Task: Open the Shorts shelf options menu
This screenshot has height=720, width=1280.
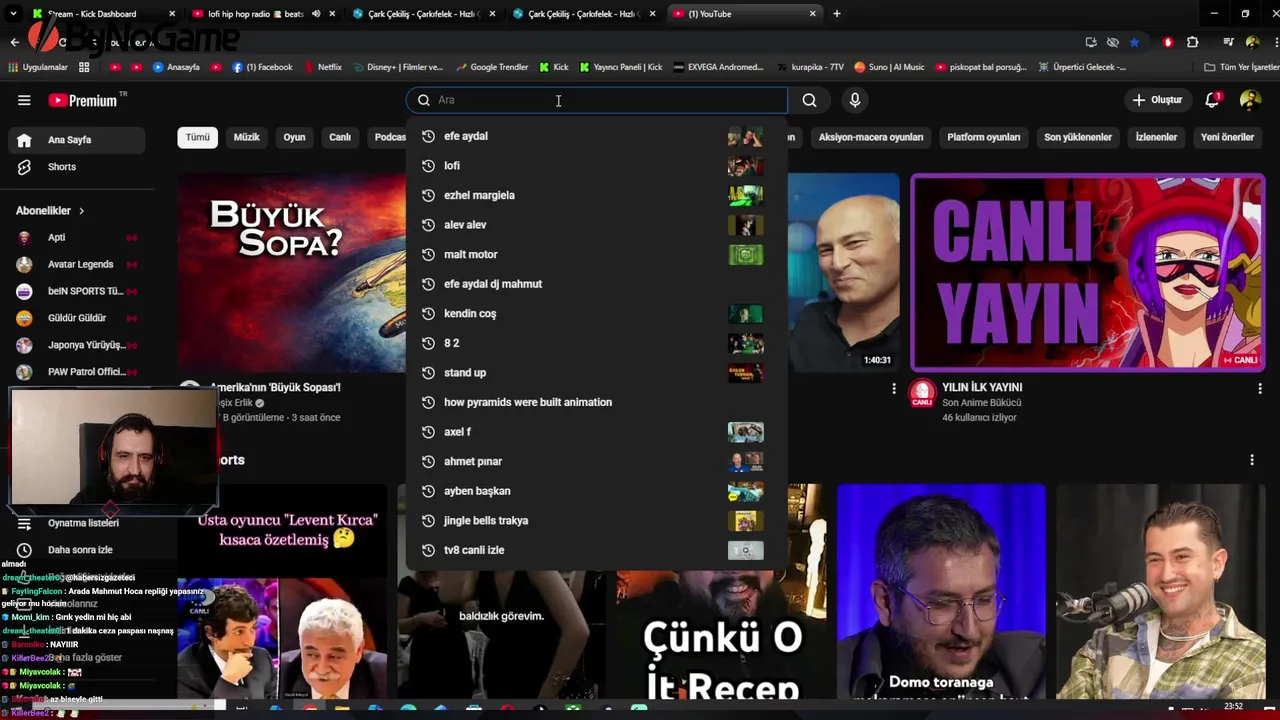Action: (x=1252, y=460)
